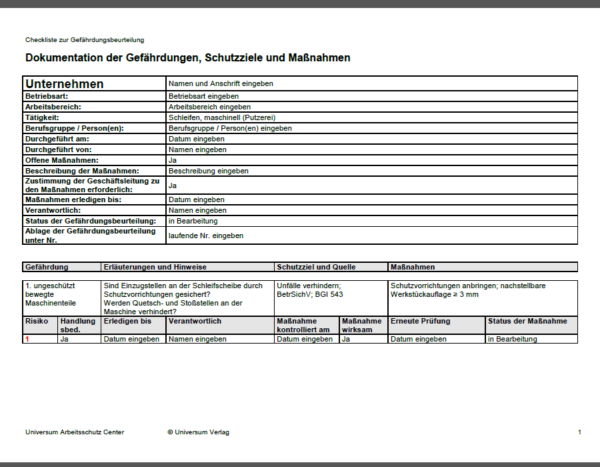The image size is (600, 467).
Task: Select the 'Durchgeführt am:' label
Action: [57, 139]
